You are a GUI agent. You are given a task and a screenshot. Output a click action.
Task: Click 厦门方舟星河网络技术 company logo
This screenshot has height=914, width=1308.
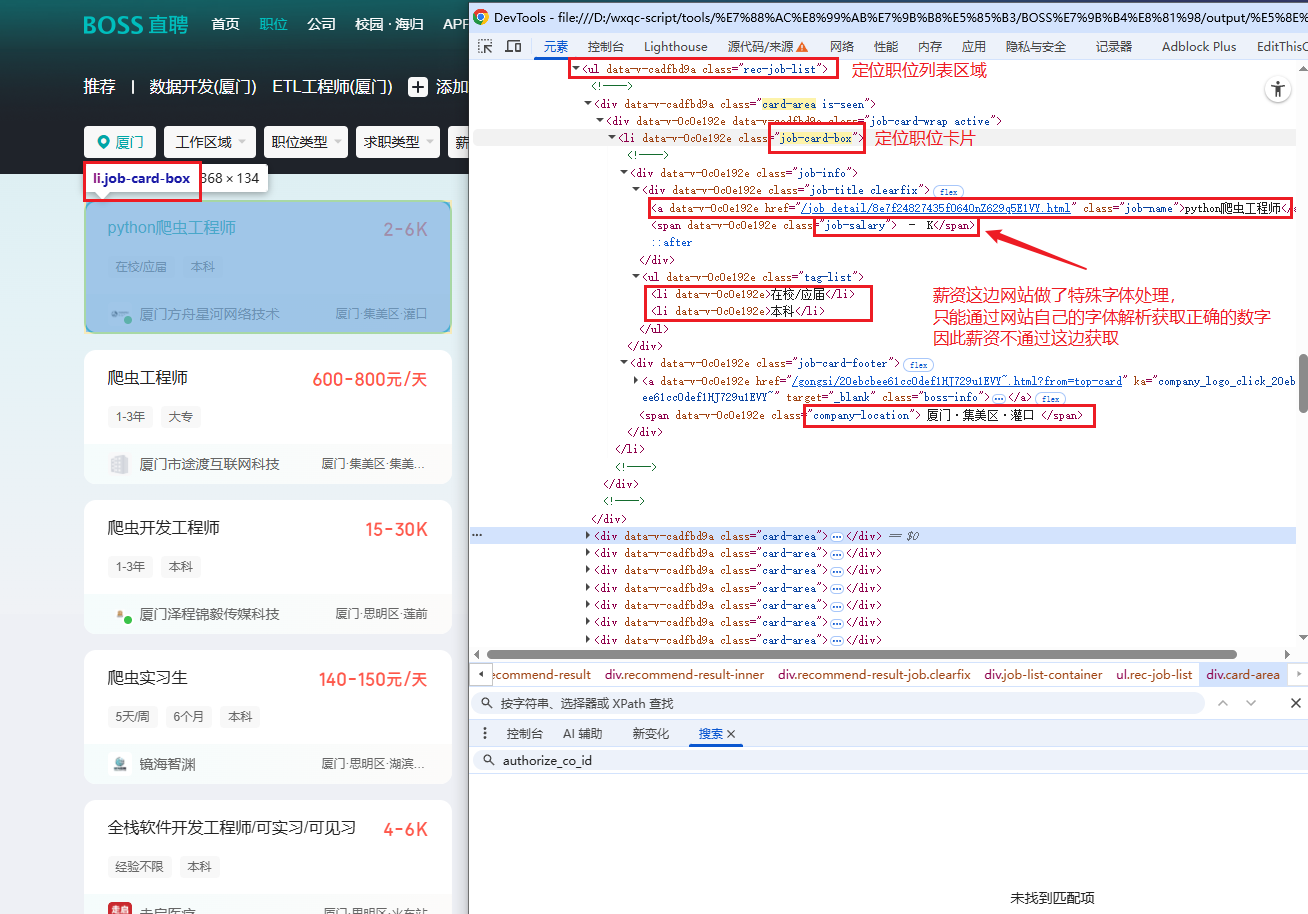coord(122,314)
